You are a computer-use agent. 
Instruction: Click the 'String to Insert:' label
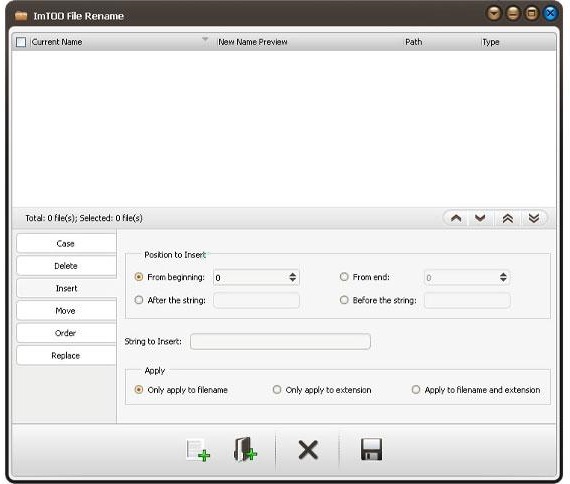coord(153,341)
